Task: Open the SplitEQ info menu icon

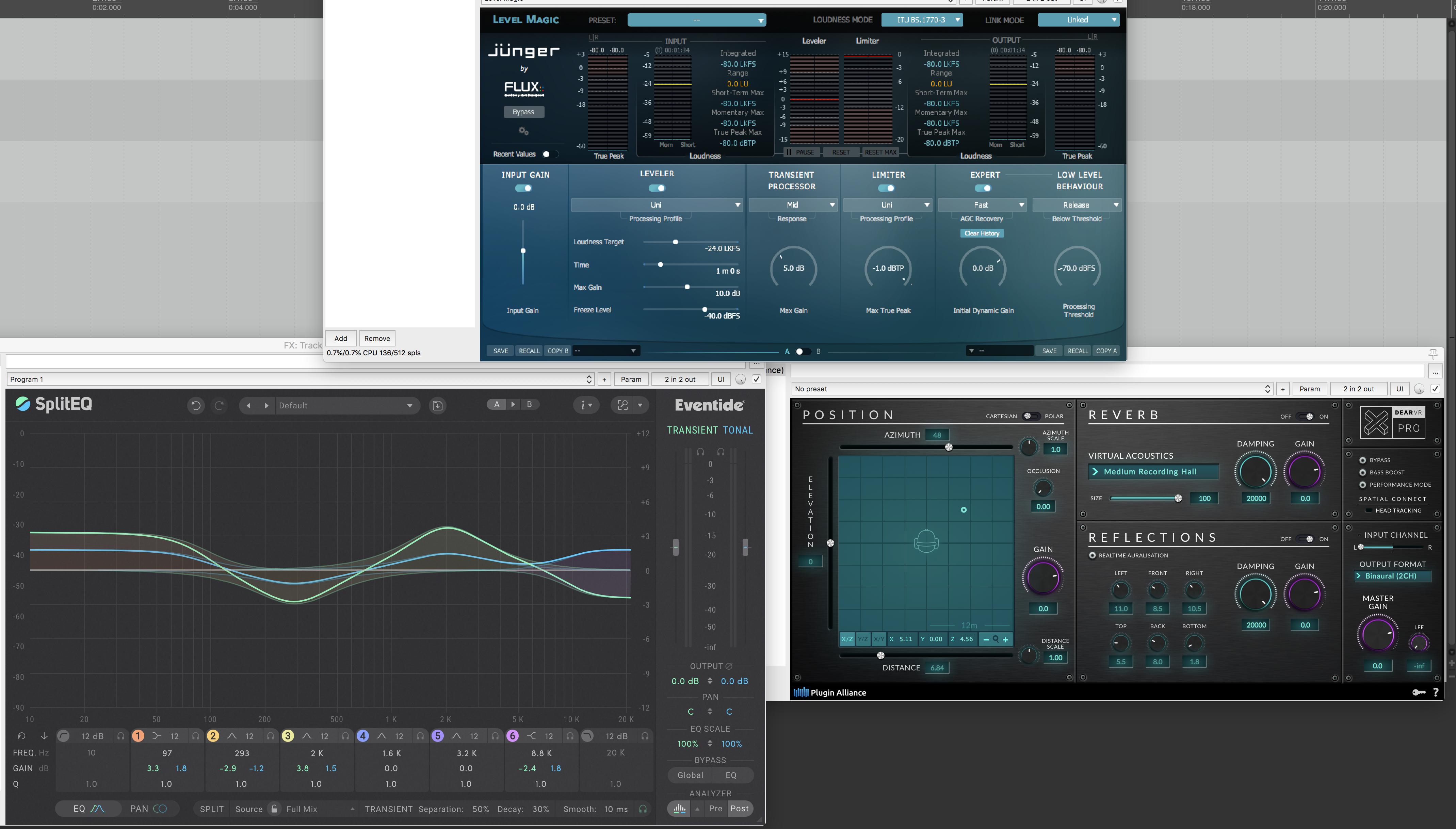Action: click(x=585, y=405)
